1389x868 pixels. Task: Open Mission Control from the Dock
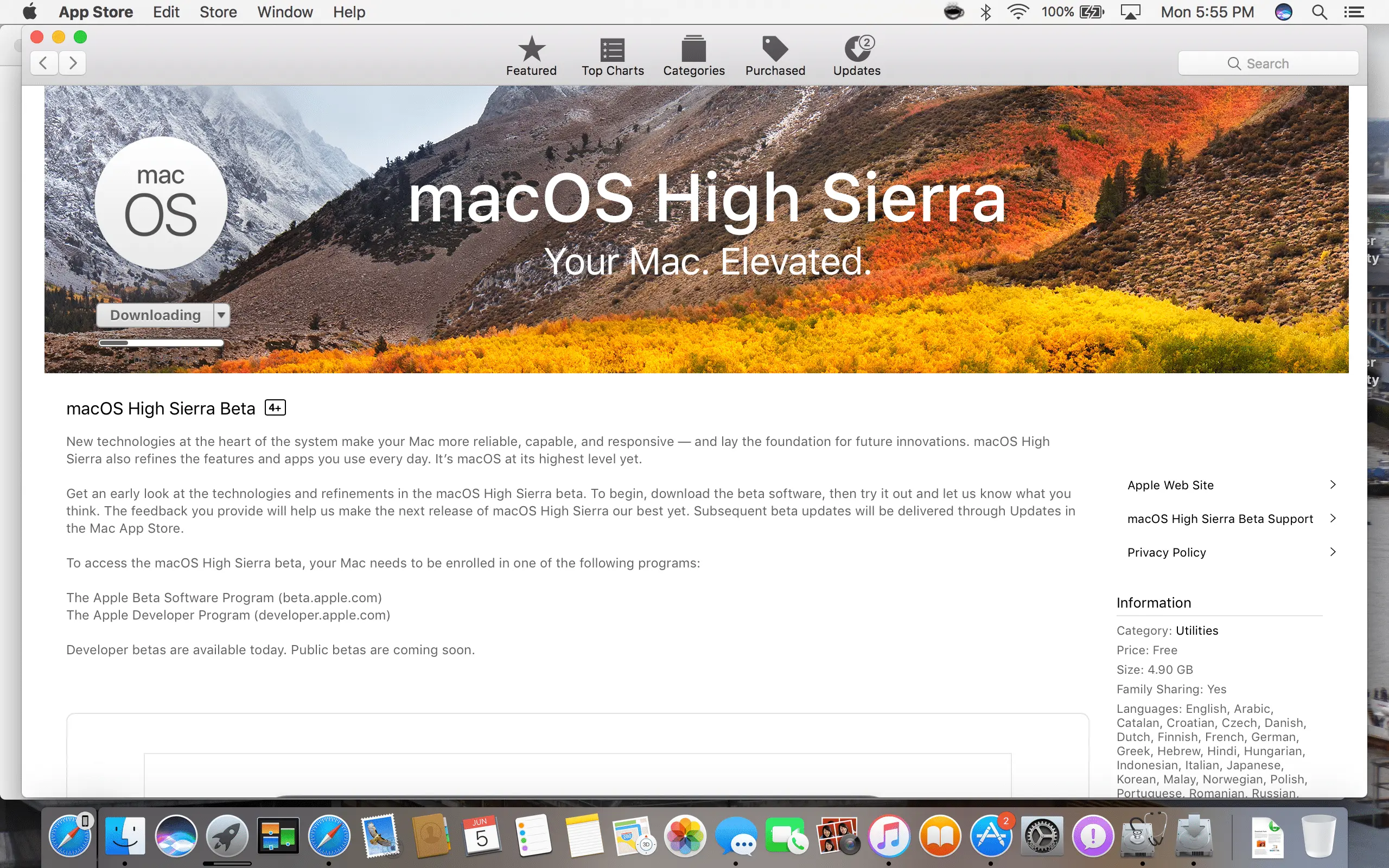pos(278,836)
